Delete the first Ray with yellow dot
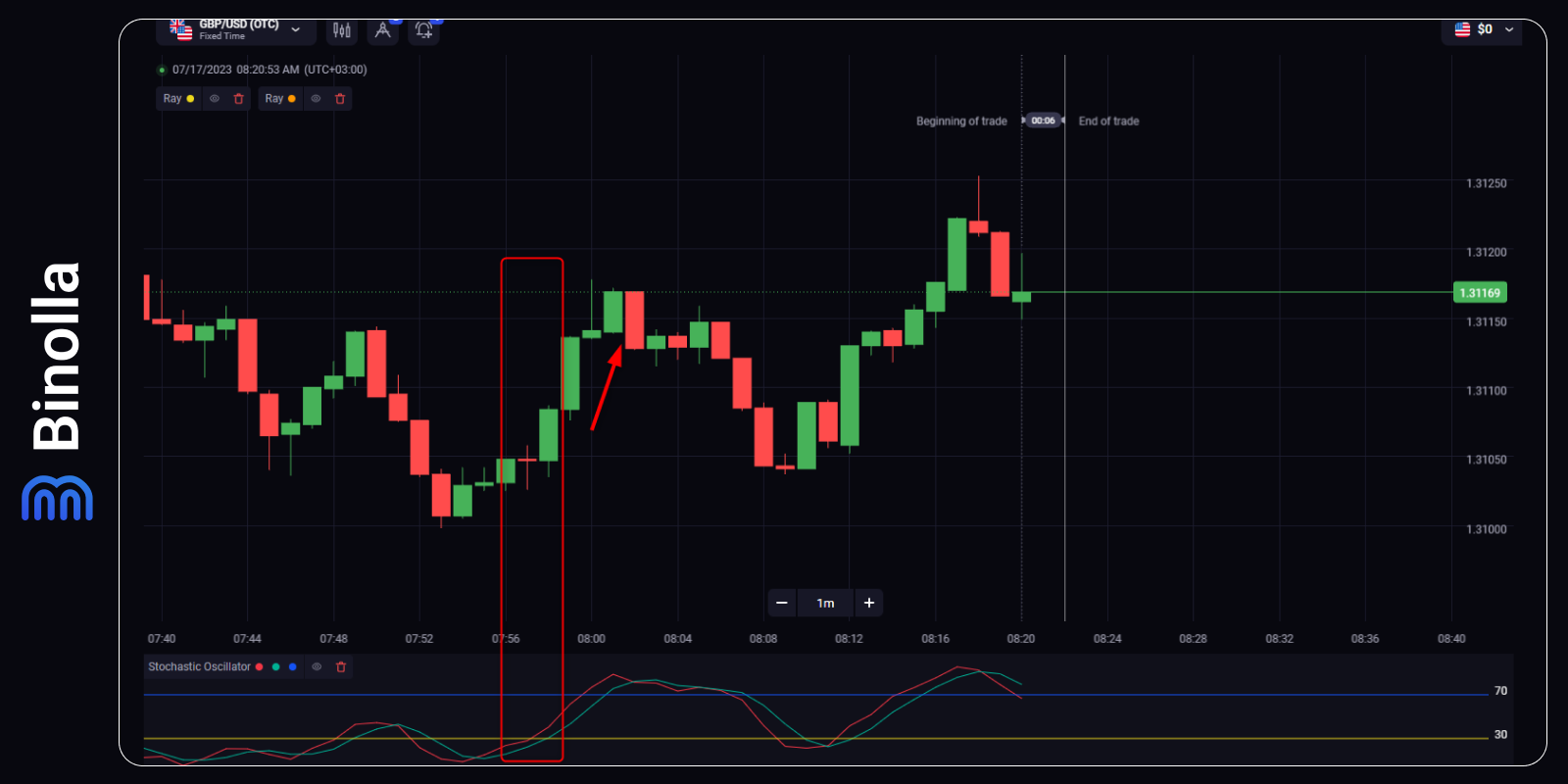The height and width of the screenshot is (784, 1568). (238, 99)
